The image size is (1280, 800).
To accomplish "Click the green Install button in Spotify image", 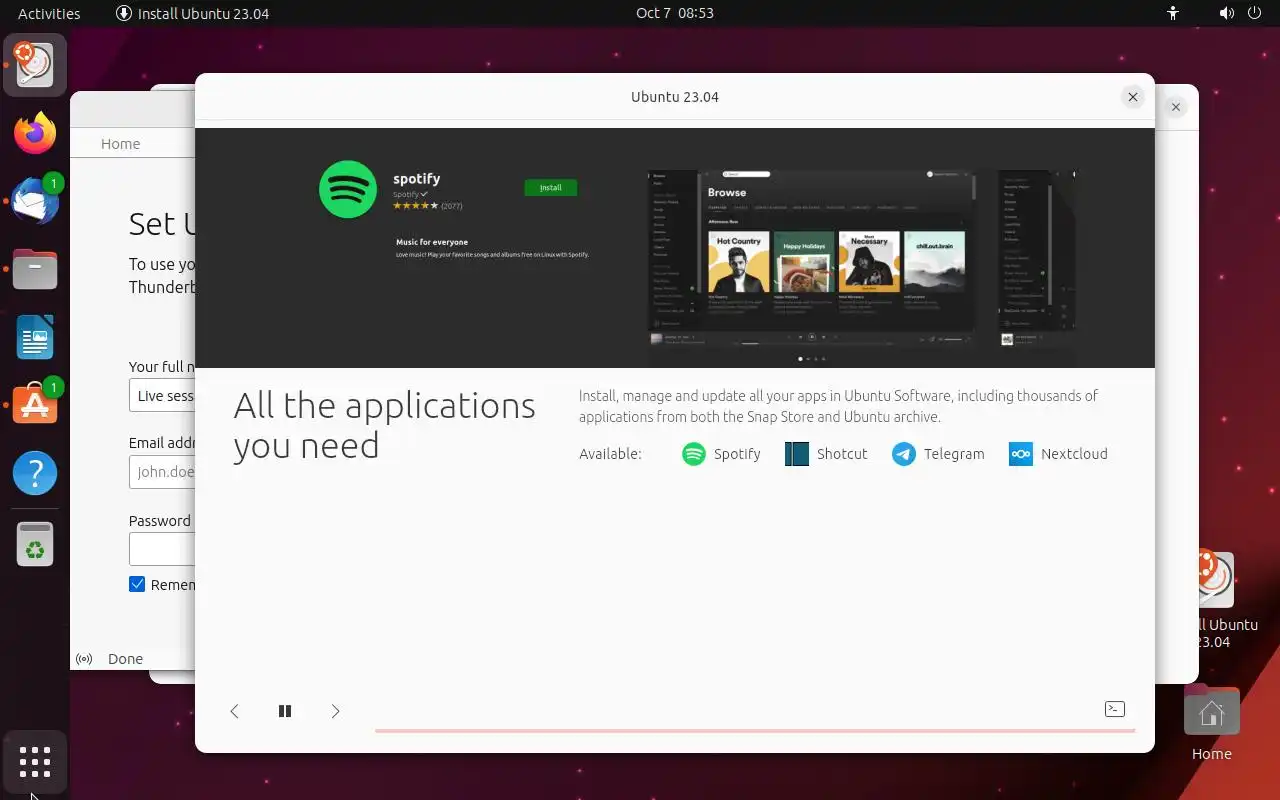I will point(551,187).
